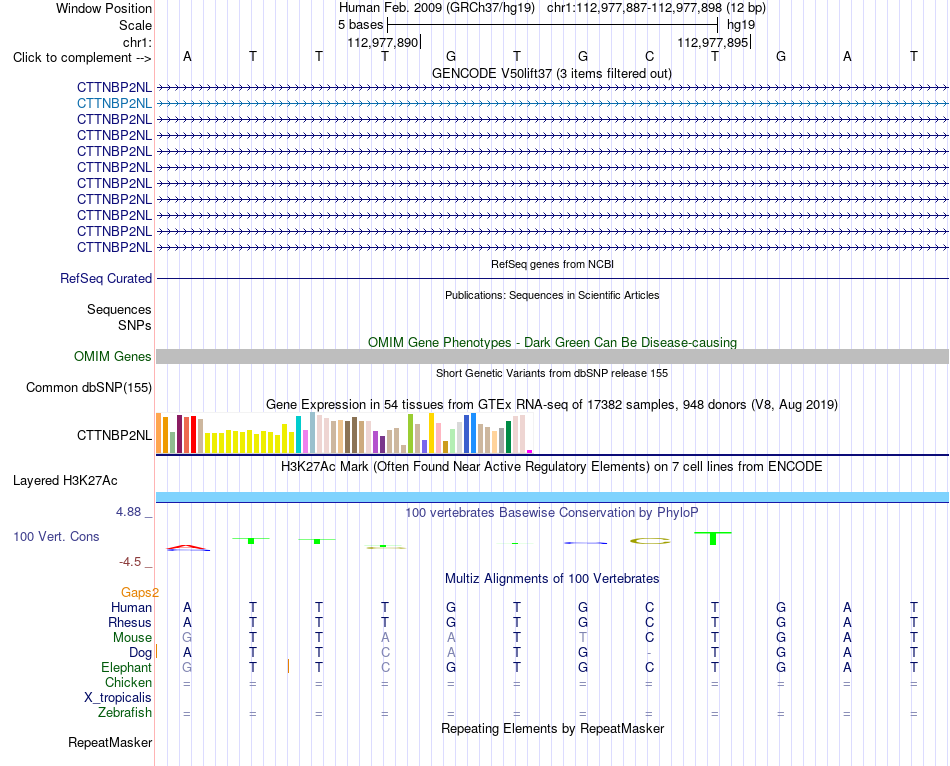Viewport: 950px width, 766px height.
Task: Click the gray OMIM Genes bar
Action: [x=552, y=356]
